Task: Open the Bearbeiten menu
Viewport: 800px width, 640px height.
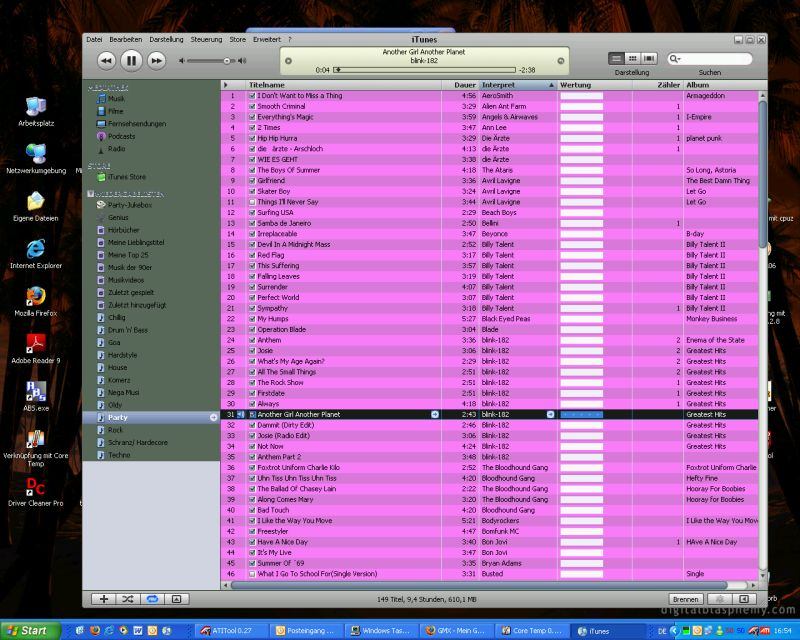Action: click(x=126, y=39)
